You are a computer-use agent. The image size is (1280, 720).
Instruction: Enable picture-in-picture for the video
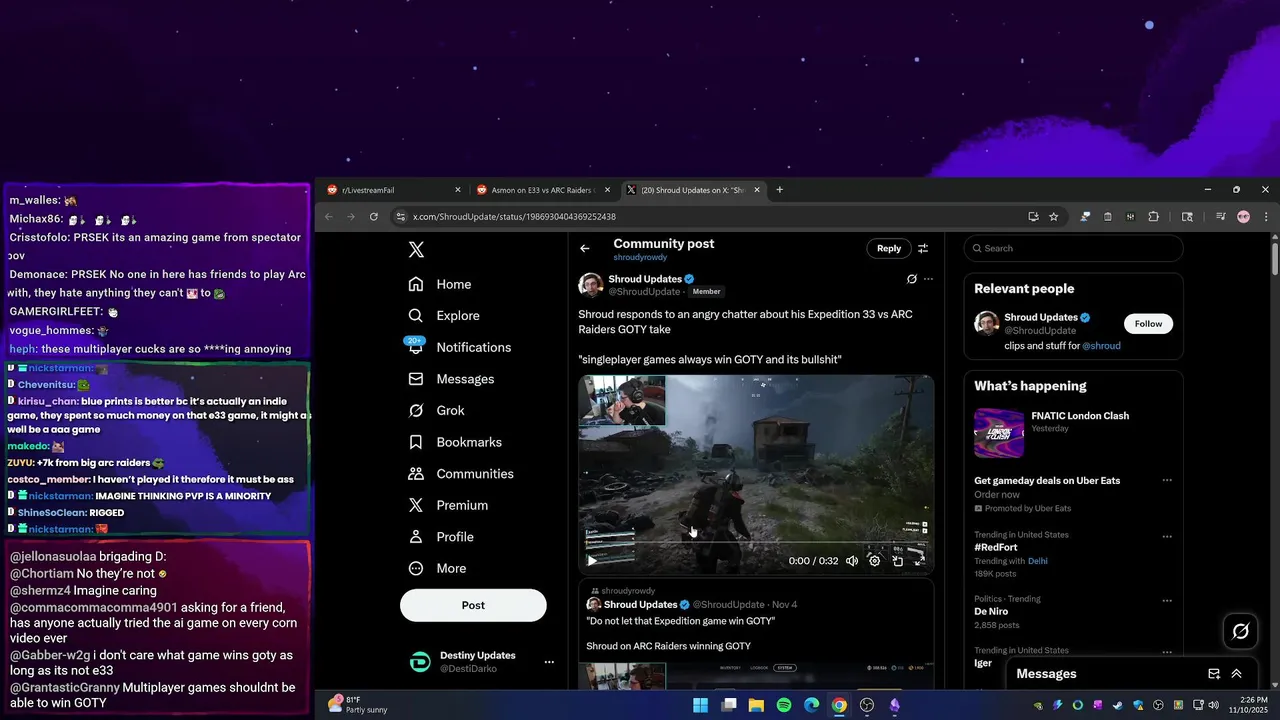[x=897, y=561]
